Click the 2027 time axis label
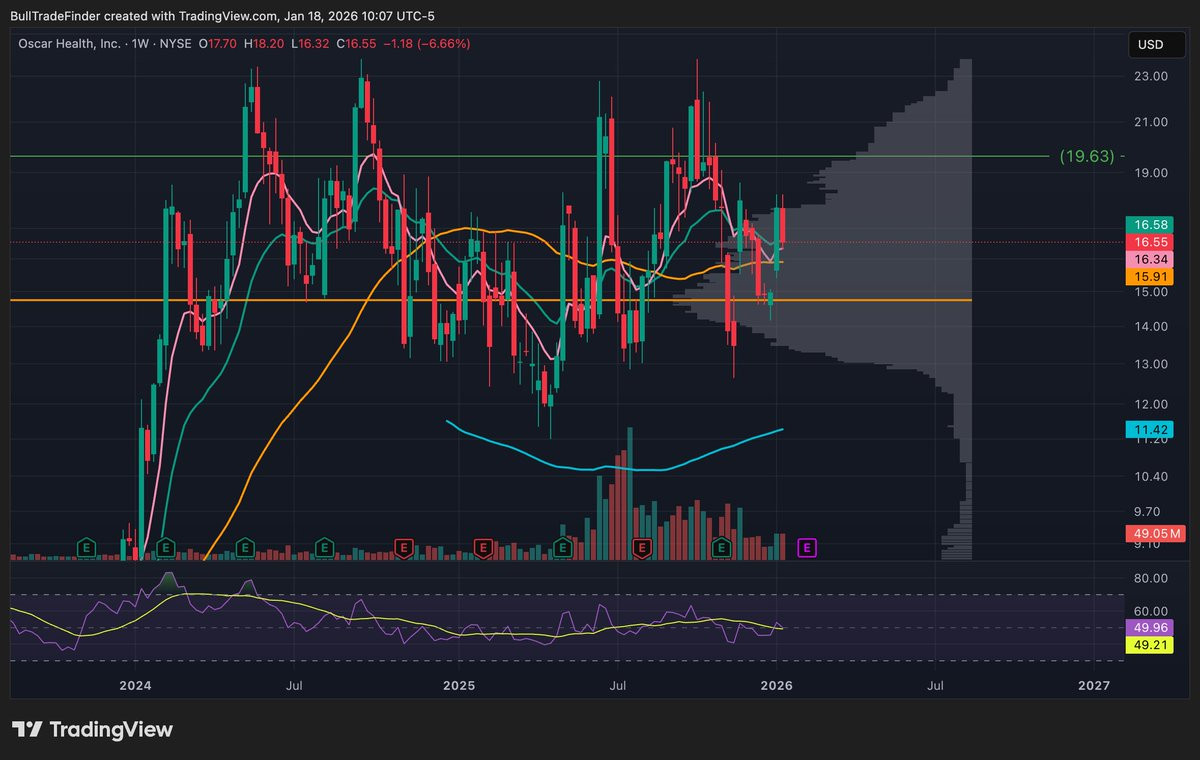Screen dimensions: 1200x760 [x=1095, y=686]
